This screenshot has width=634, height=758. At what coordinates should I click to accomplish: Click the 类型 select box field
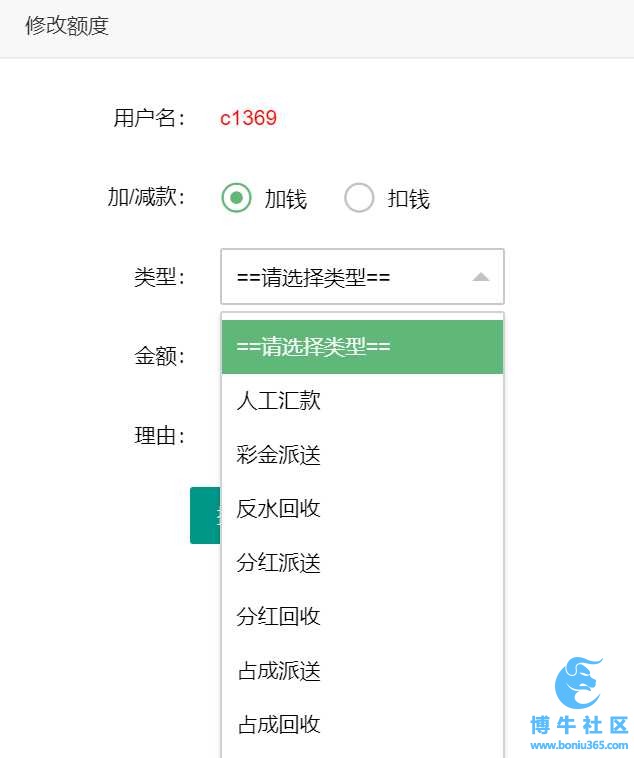tap(362, 277)
